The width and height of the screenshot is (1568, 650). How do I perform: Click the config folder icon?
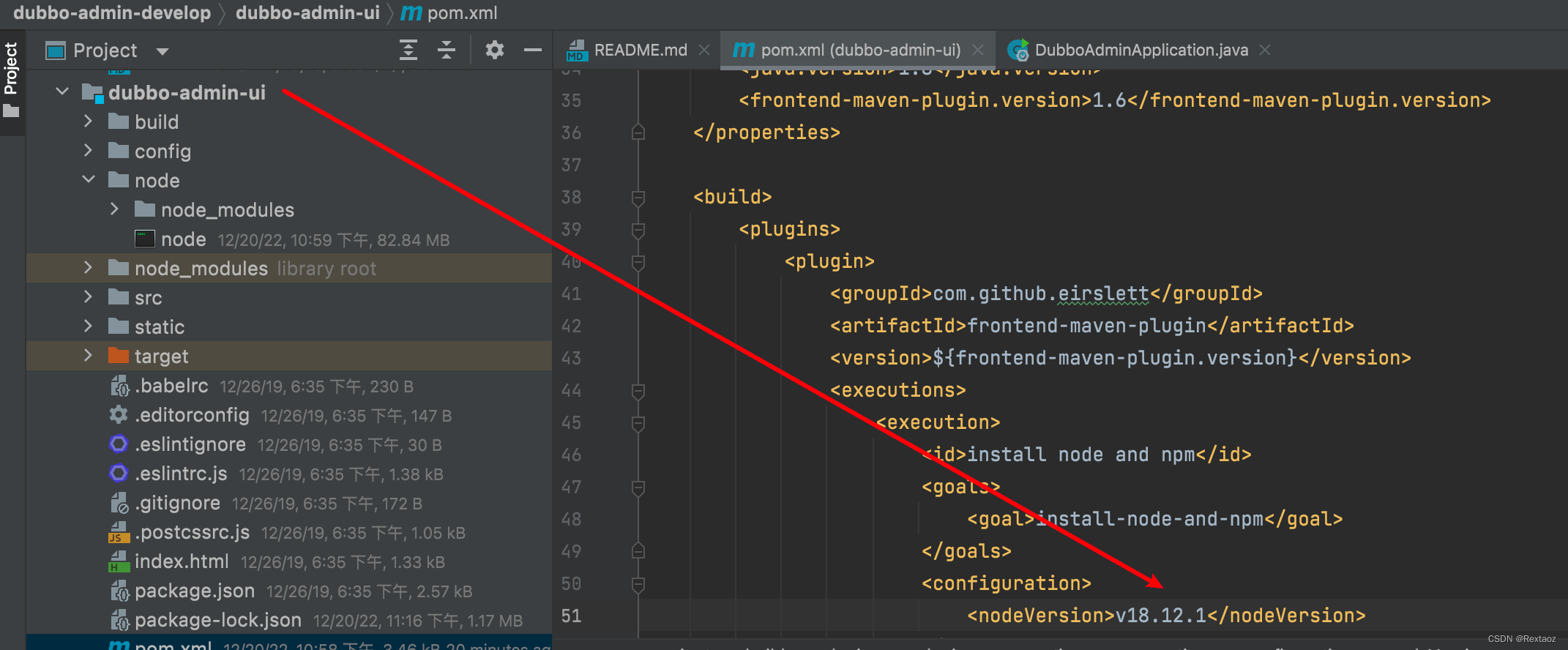119,151
